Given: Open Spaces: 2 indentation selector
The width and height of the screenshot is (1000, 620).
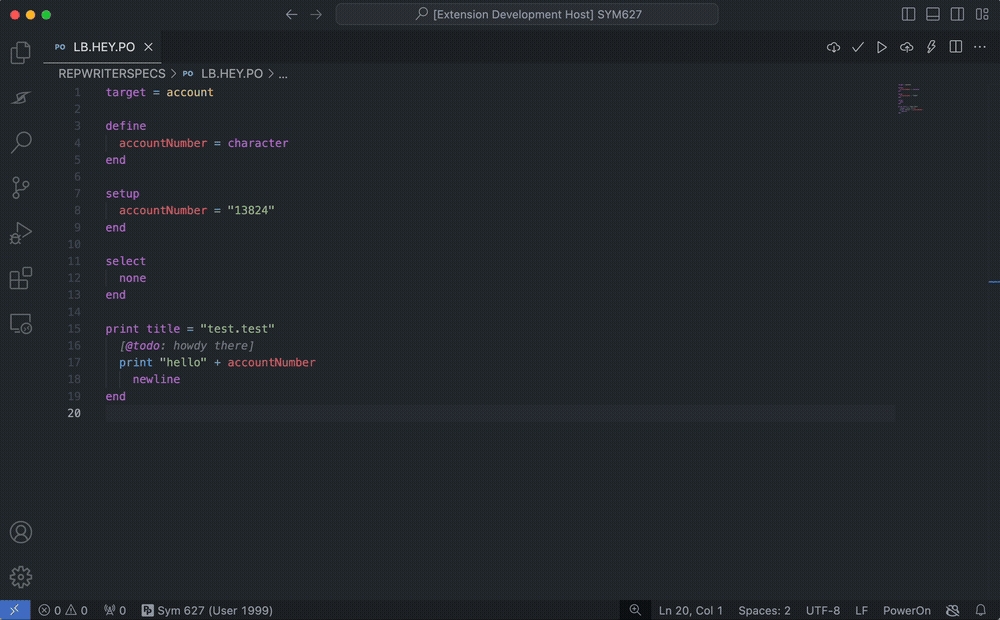Looking at the screenshot, I should (764, 610).
